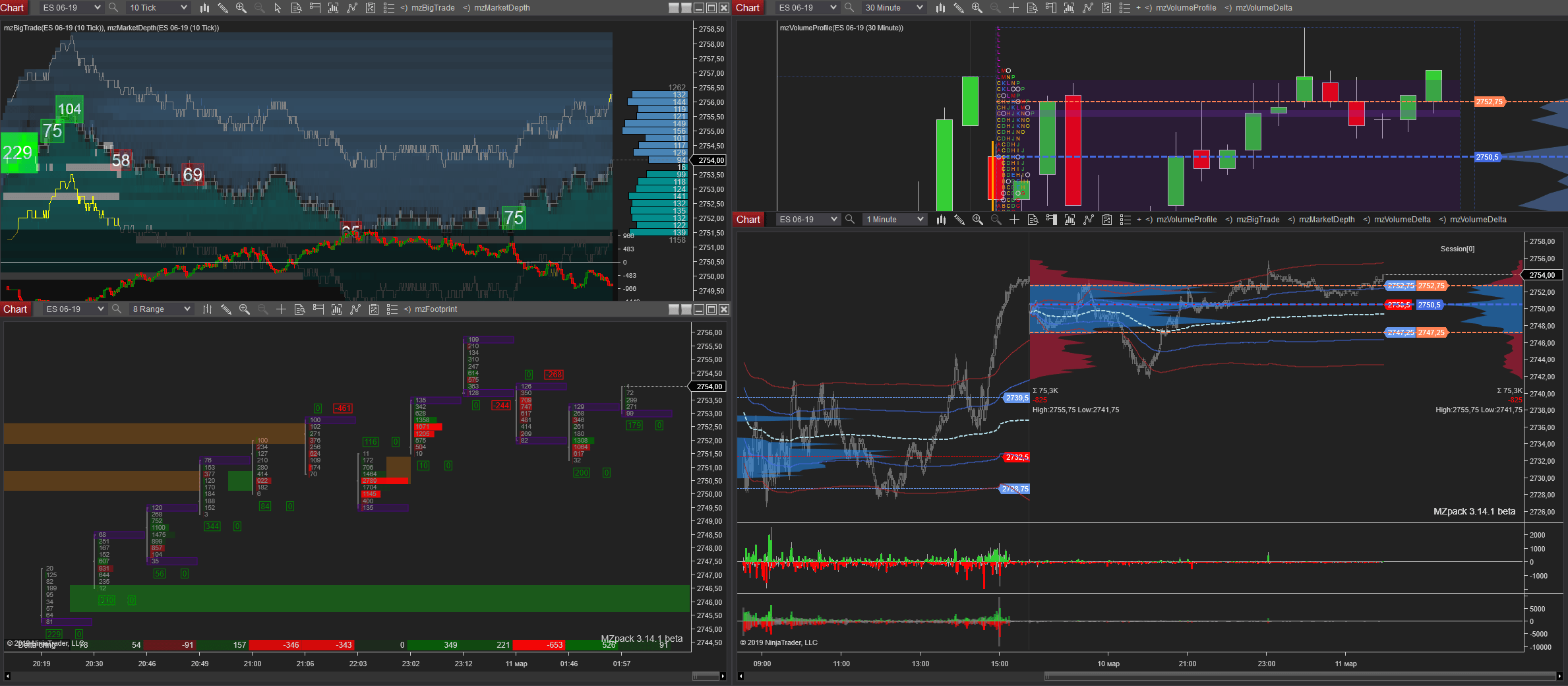This screenshot has height=686, width=1568.
Task: Open the 8 Range interval dropdown
Action: (162, 309)
